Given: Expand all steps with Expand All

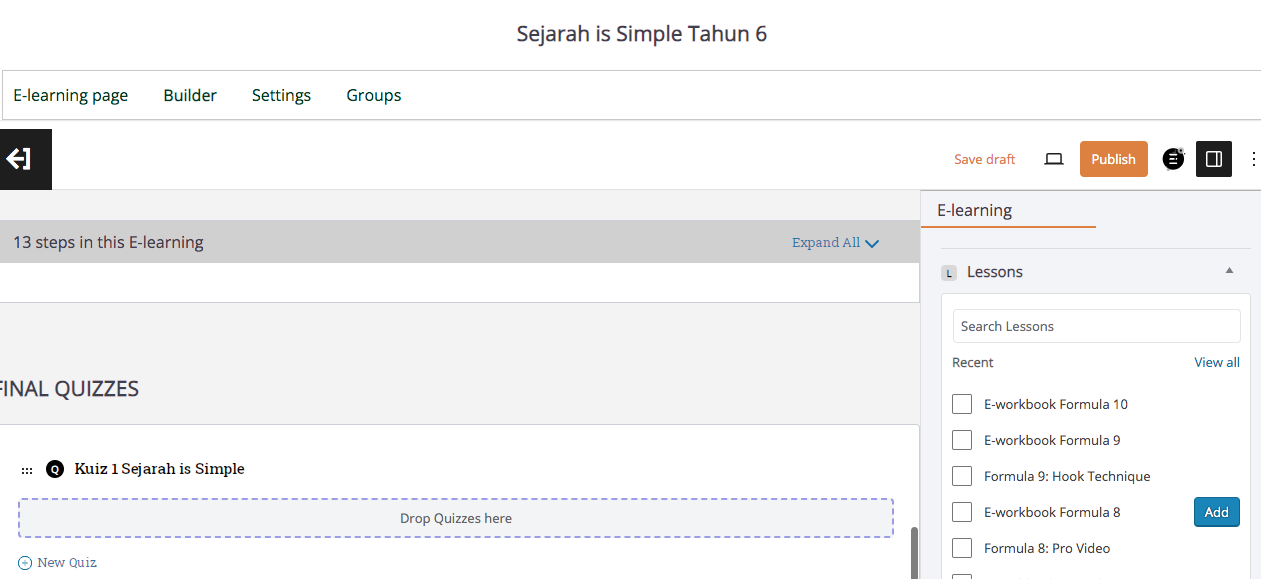Looking at the screenshot, I should [834, 242].
